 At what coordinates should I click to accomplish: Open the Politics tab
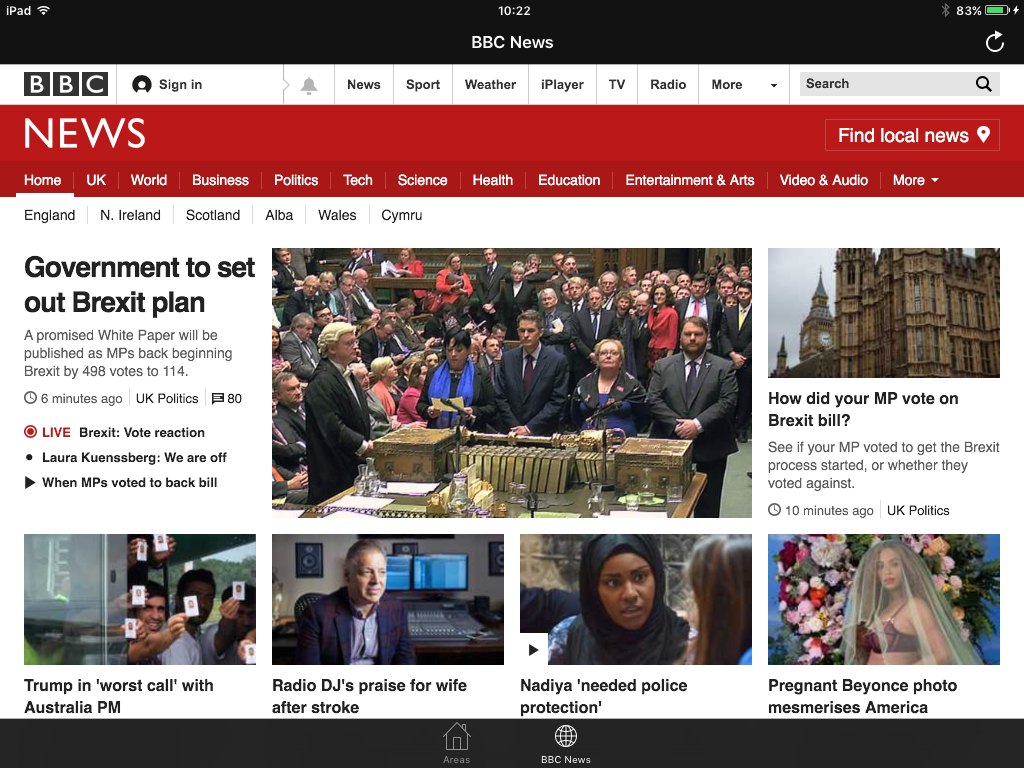coord(296,180)
